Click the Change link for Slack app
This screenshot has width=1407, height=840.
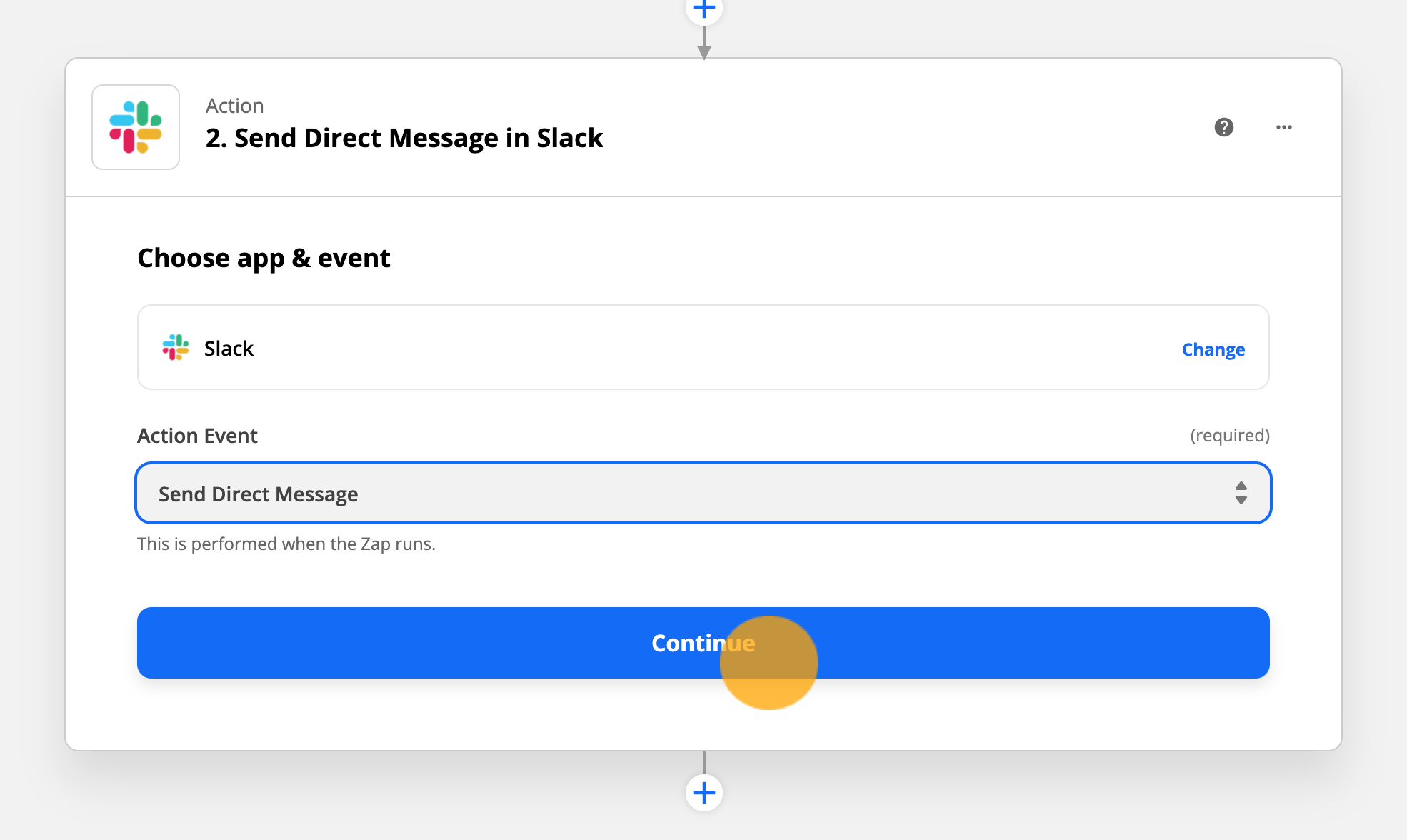1213,349
